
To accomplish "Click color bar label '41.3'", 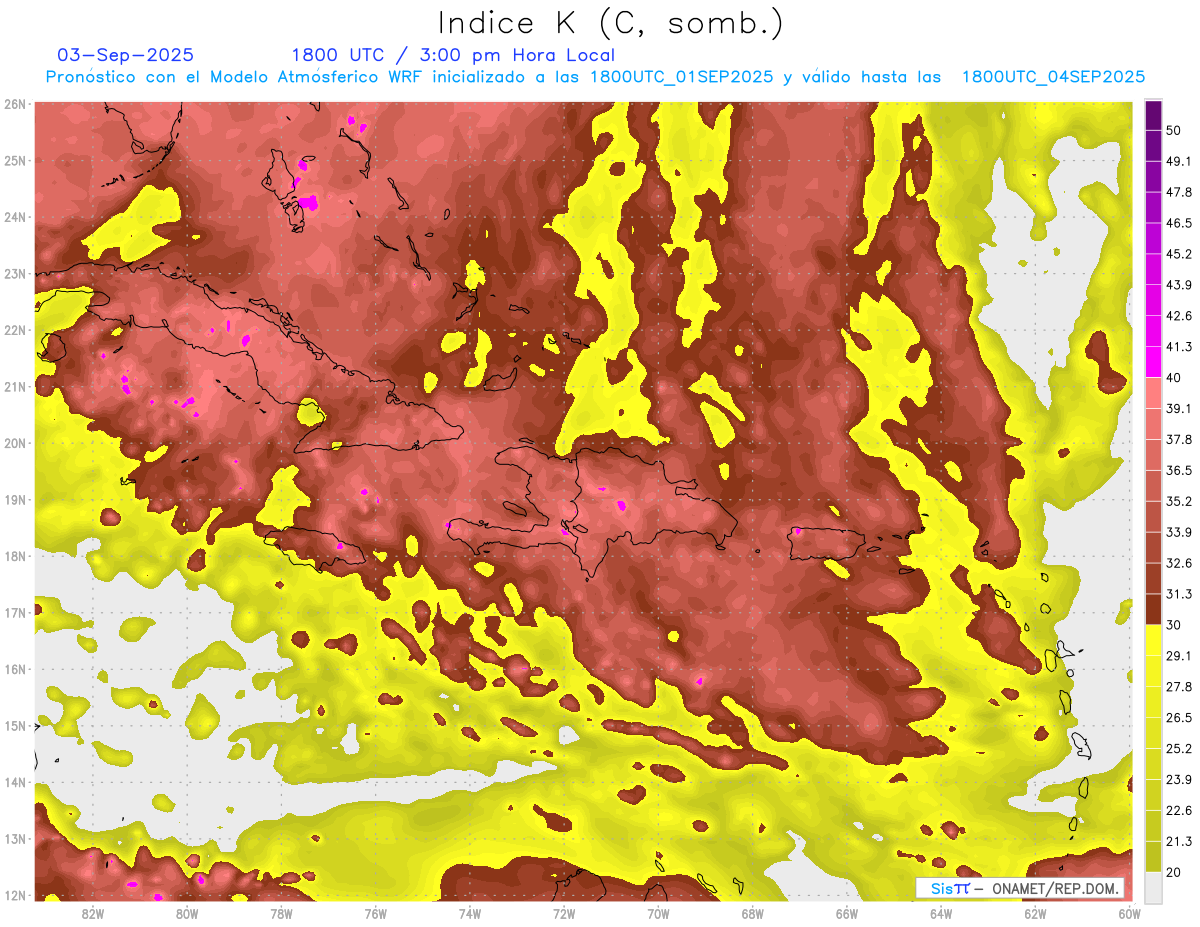I will [1178, 347].
